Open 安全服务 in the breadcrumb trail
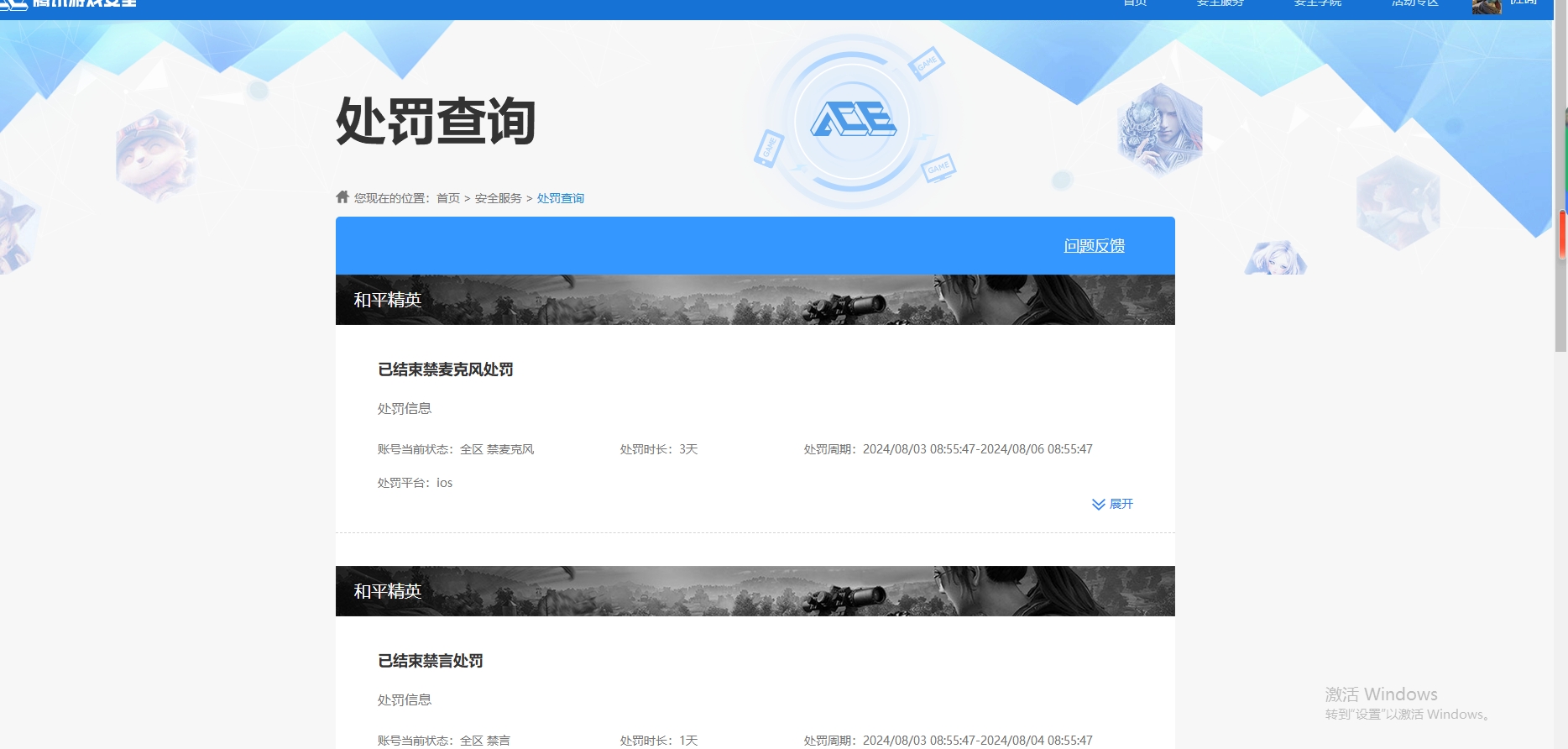This screenshot has width=1568, height=749. point(499,198)
